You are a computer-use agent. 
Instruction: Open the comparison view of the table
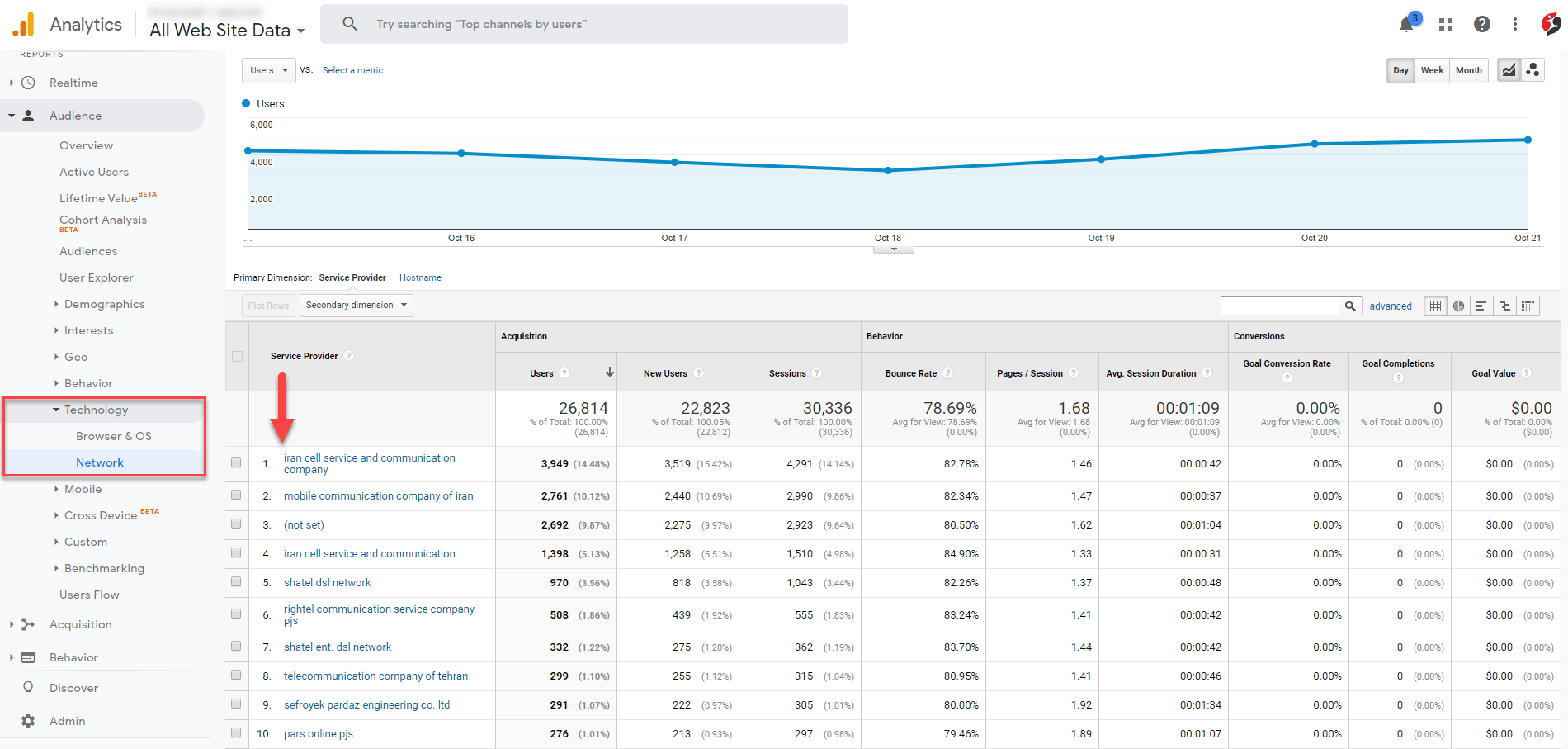coord(1504,306)
